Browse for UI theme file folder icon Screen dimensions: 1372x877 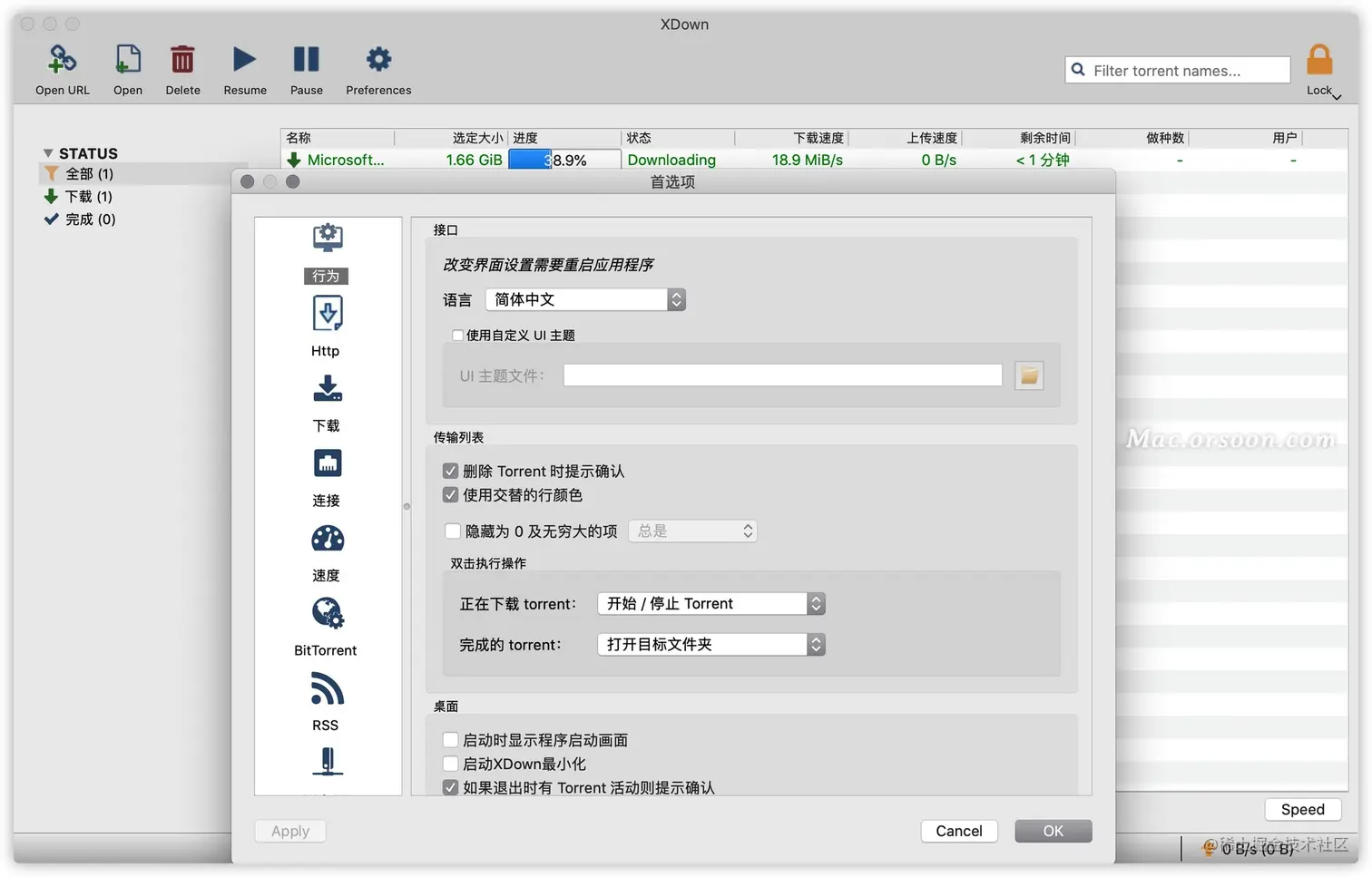(1029, 375)
